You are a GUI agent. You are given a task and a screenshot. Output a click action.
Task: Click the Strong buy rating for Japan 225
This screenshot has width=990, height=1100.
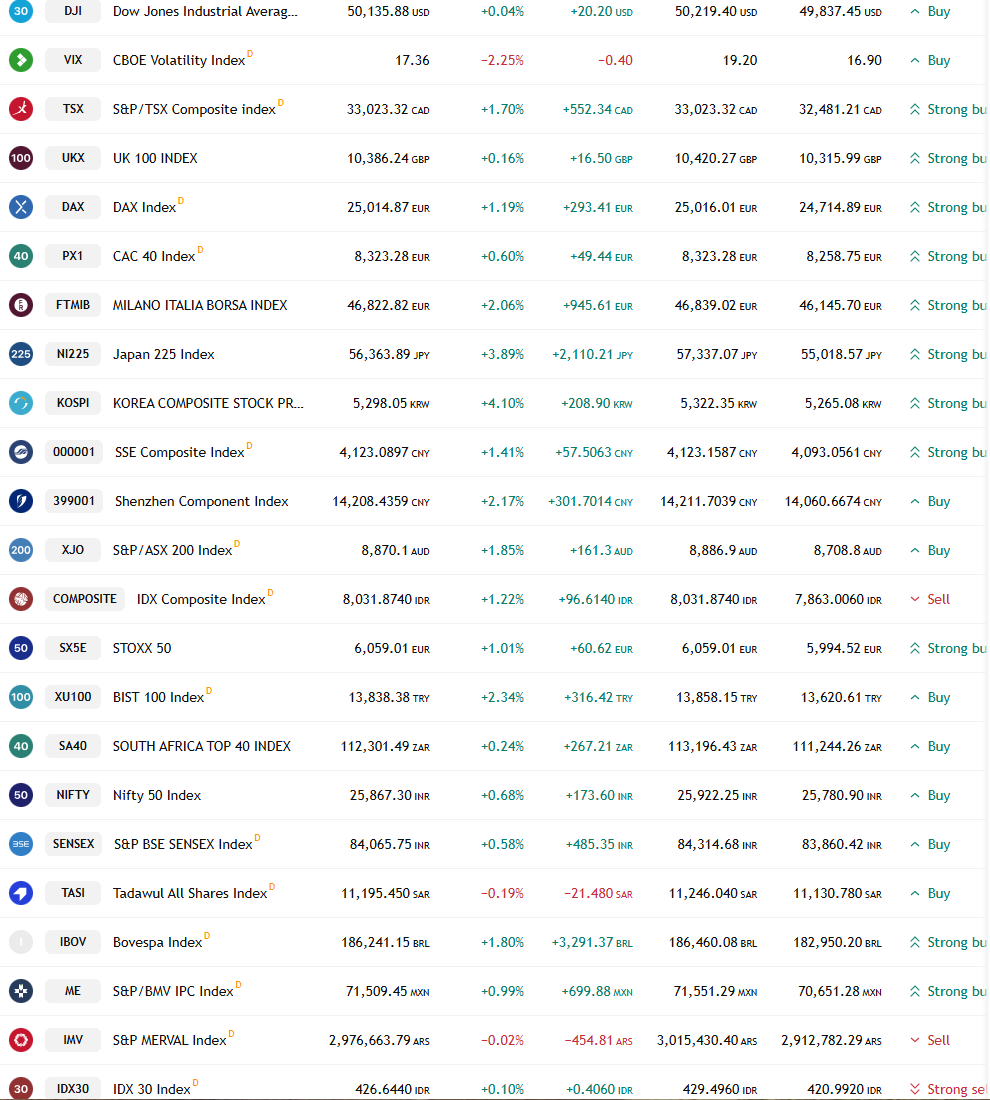click(948, 354)
